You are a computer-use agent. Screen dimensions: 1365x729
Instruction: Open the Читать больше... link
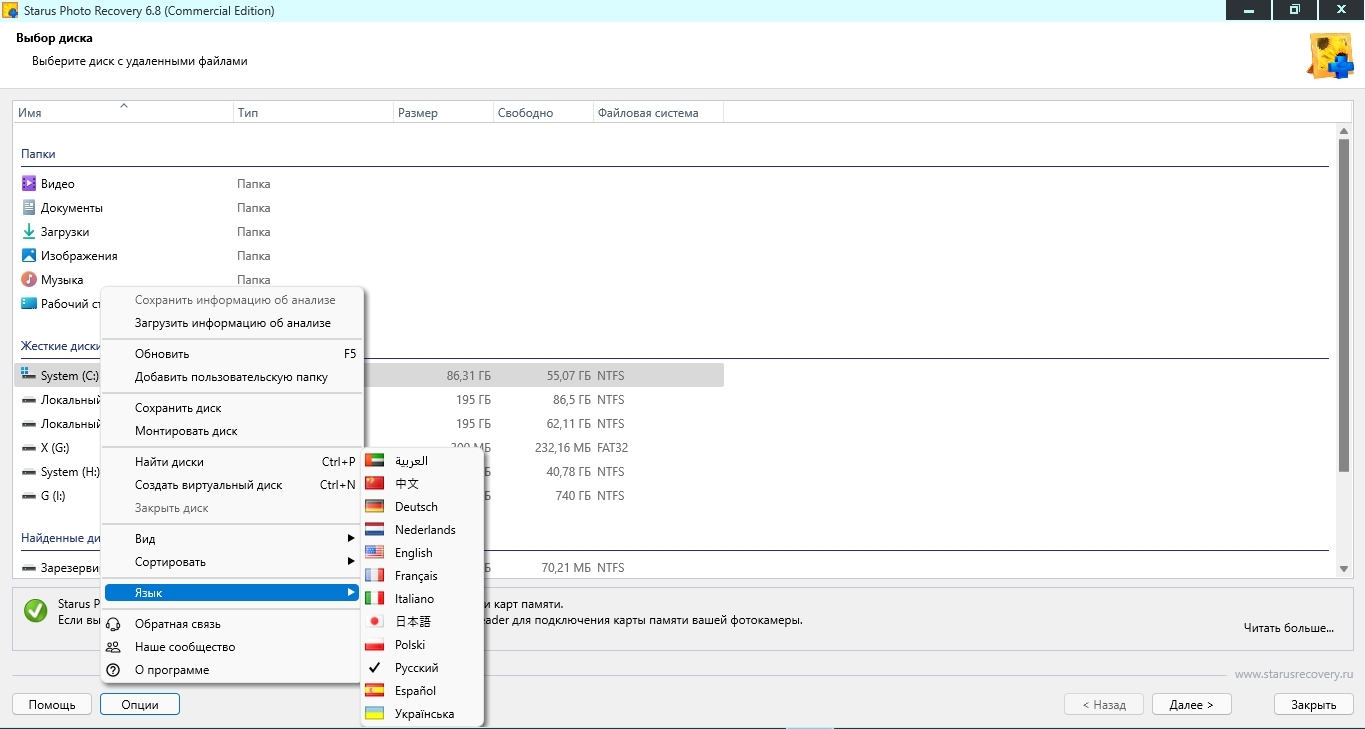tap(1289, 628)
